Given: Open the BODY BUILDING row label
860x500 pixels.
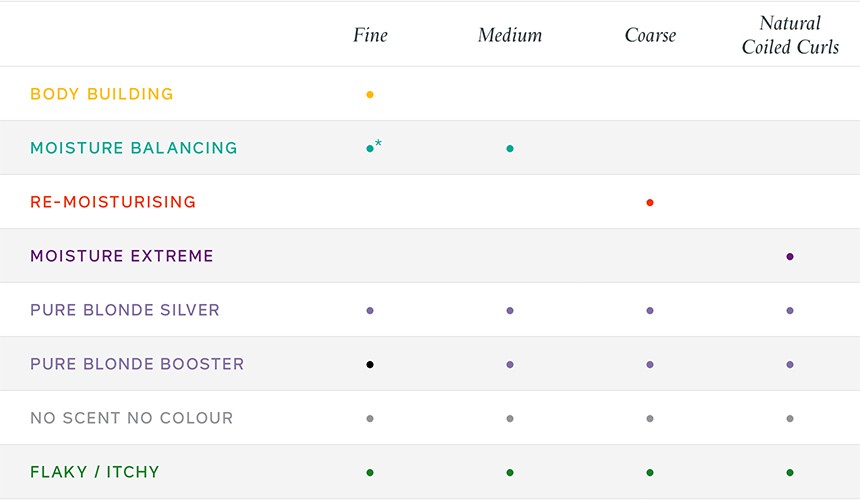Looking at the screenshot, I should 102,94.
